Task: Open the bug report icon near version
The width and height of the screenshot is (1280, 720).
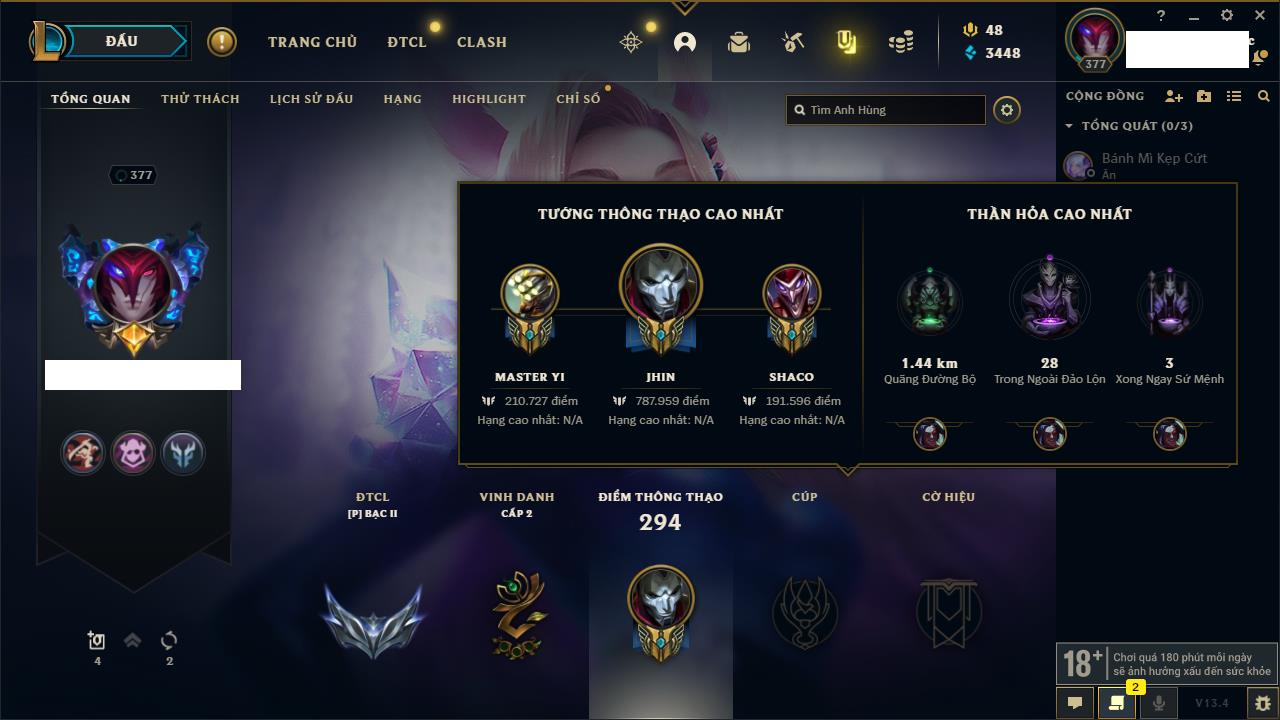Action: (x=1262, y=703)
